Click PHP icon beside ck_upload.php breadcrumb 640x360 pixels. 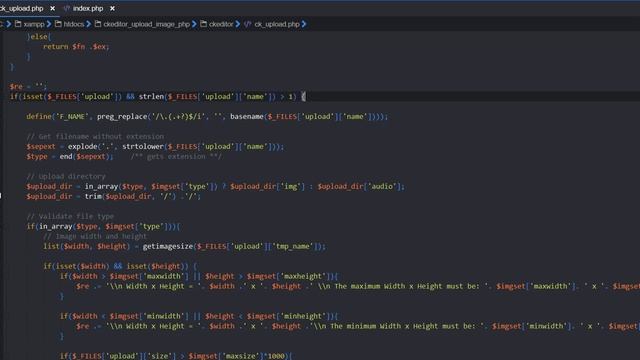[248, 24]
